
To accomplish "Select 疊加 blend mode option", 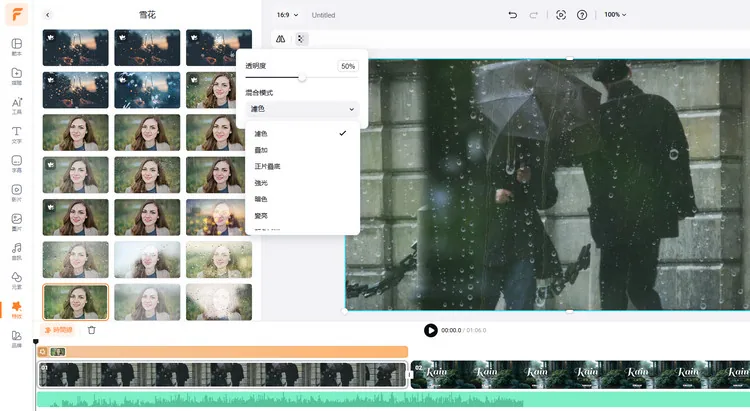I will coord(262,150).
